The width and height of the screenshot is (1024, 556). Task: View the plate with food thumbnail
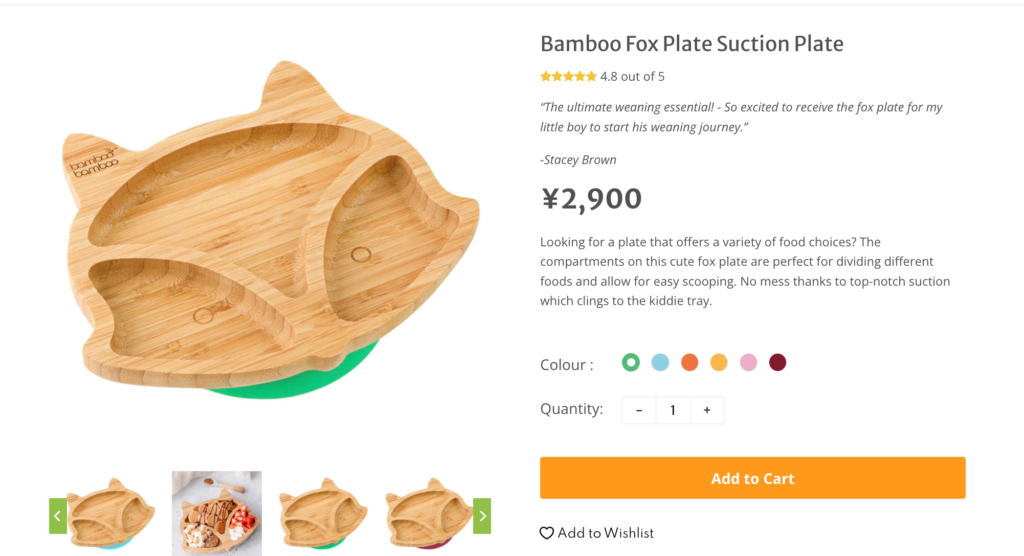point(217,514)
